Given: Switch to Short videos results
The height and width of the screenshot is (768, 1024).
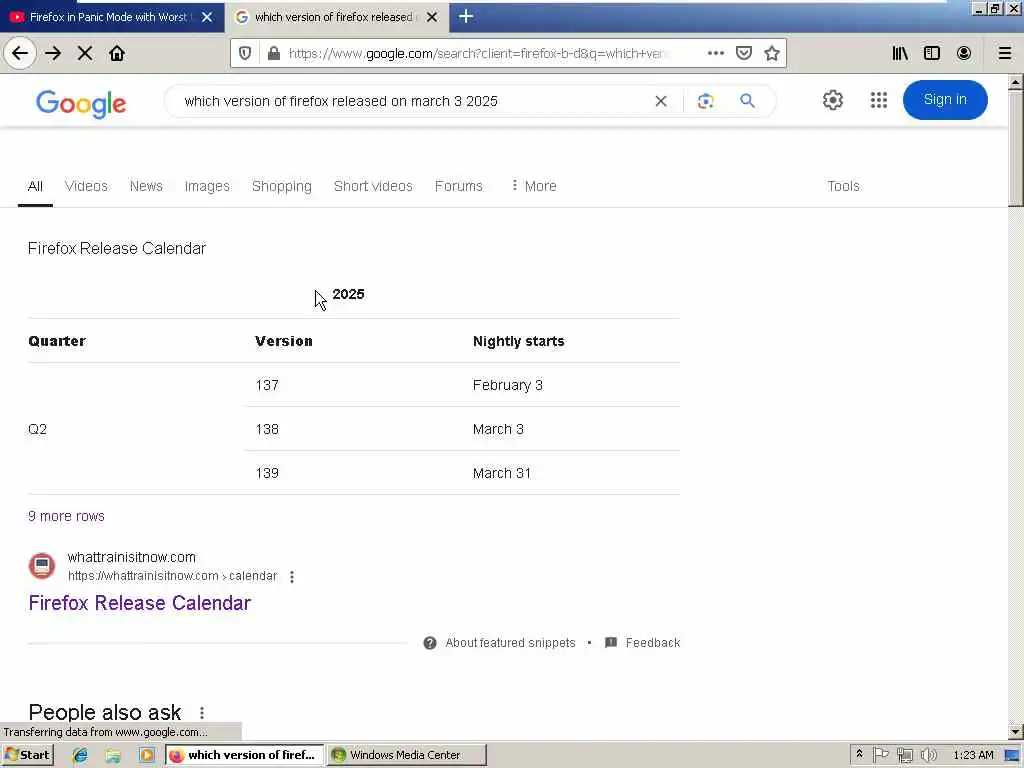Looking at the screenshot, I should (x=373, y=186).
